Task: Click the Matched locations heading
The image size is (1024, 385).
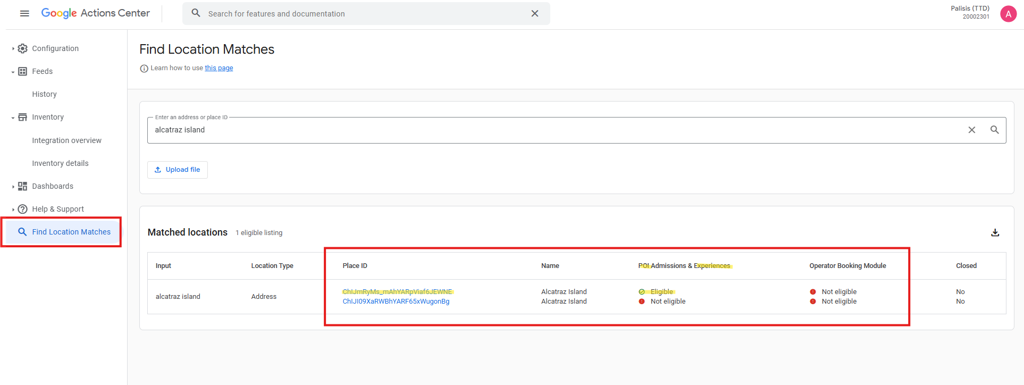Action: tap(187, 232)
